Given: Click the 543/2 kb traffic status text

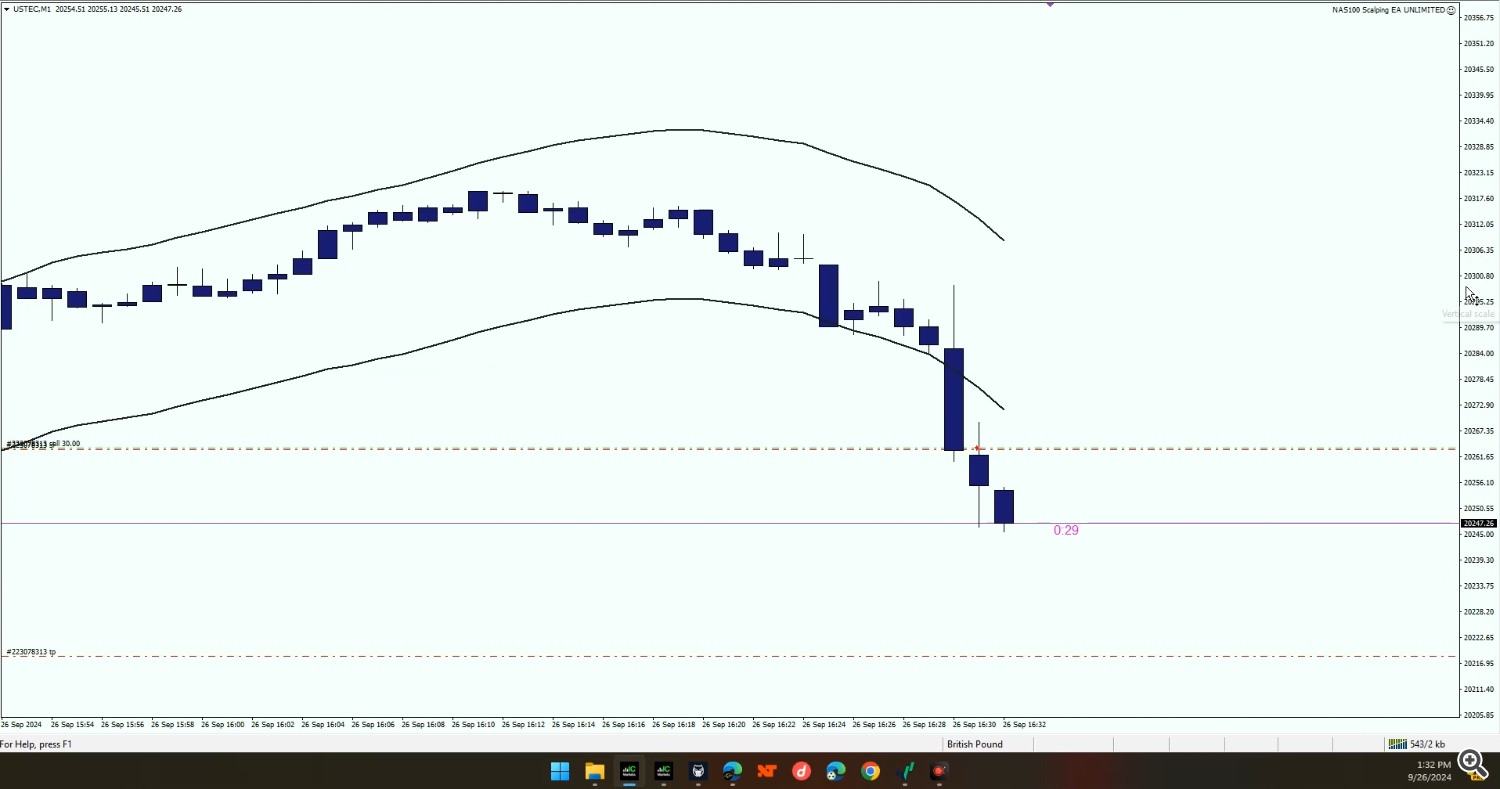Looking at the screenshot, I should click(x=1427, y=744).
